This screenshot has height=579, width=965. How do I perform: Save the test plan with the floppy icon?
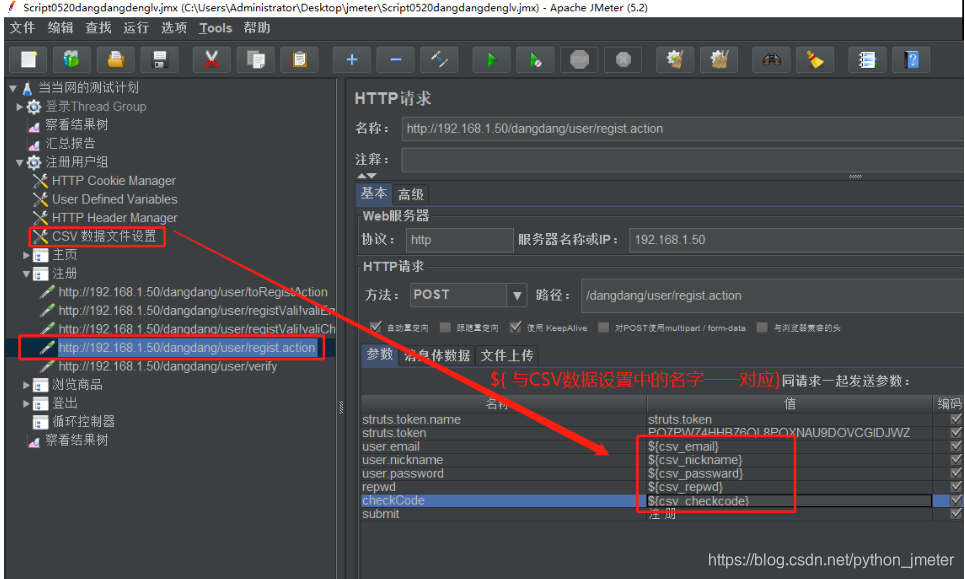pos(160,60)
